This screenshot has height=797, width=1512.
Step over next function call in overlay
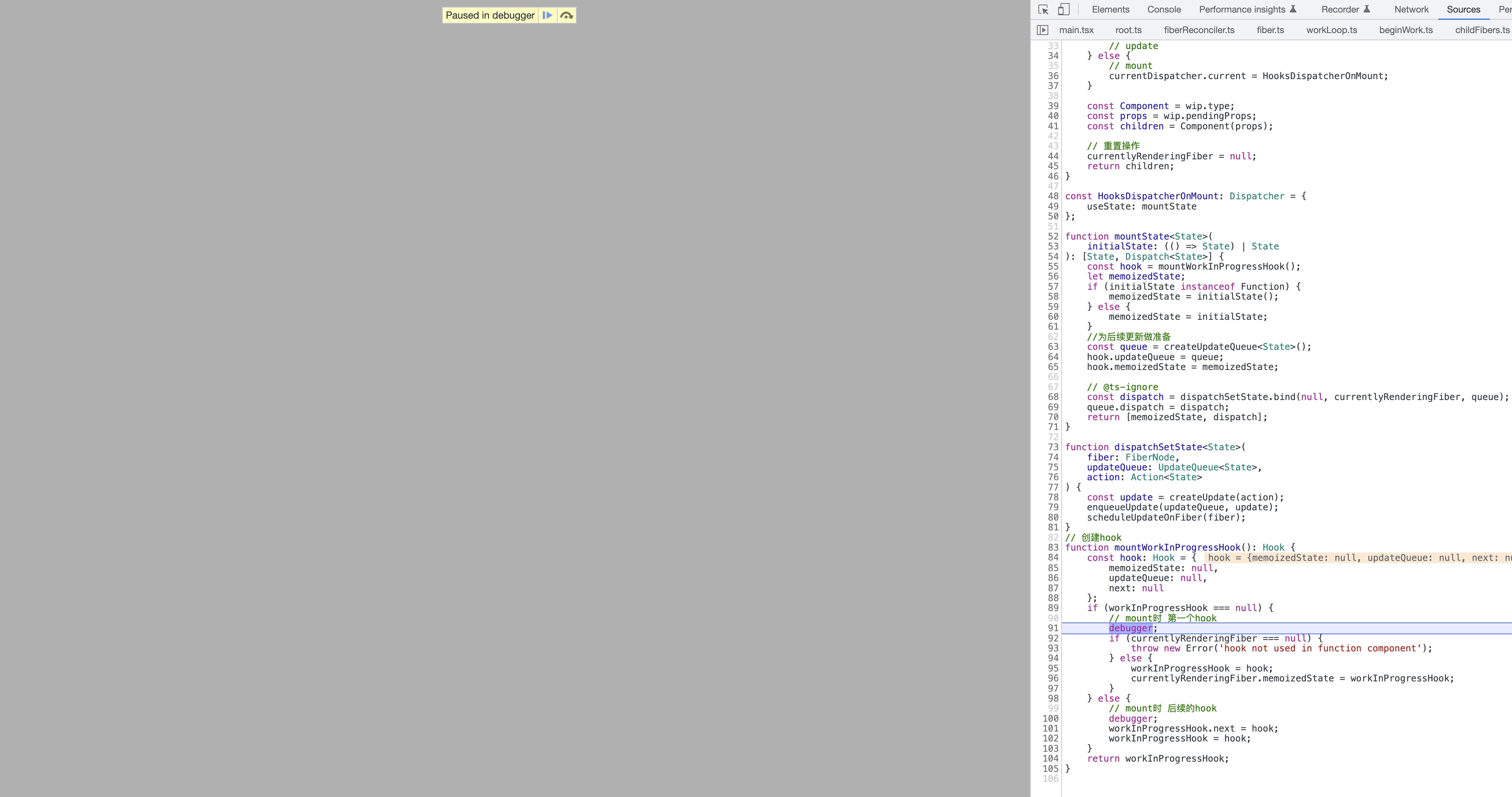(566, 15)
